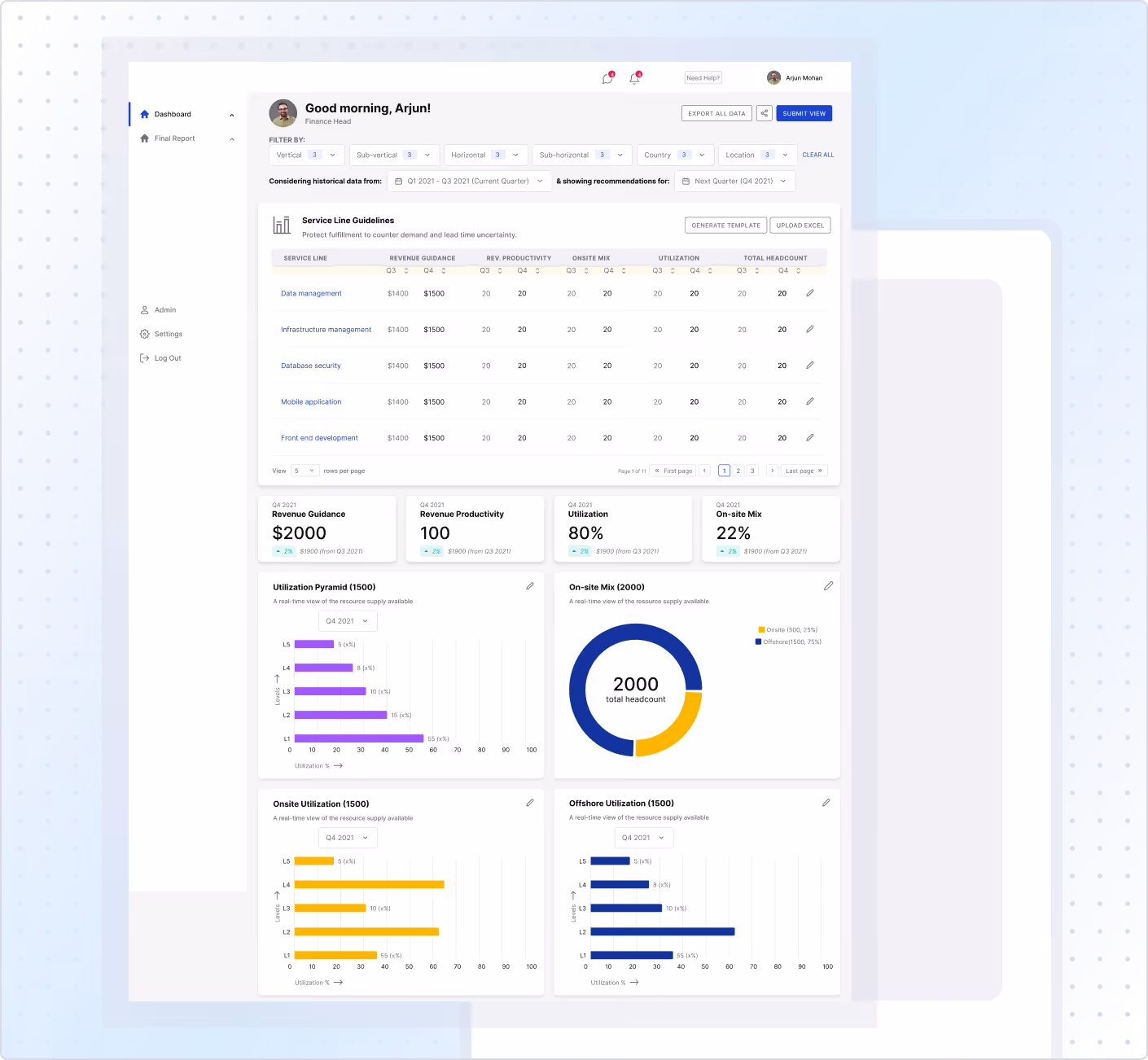Edit the On-site Mix donut chart
This screenshot has height=1060, width=1148.
(828, 585)
